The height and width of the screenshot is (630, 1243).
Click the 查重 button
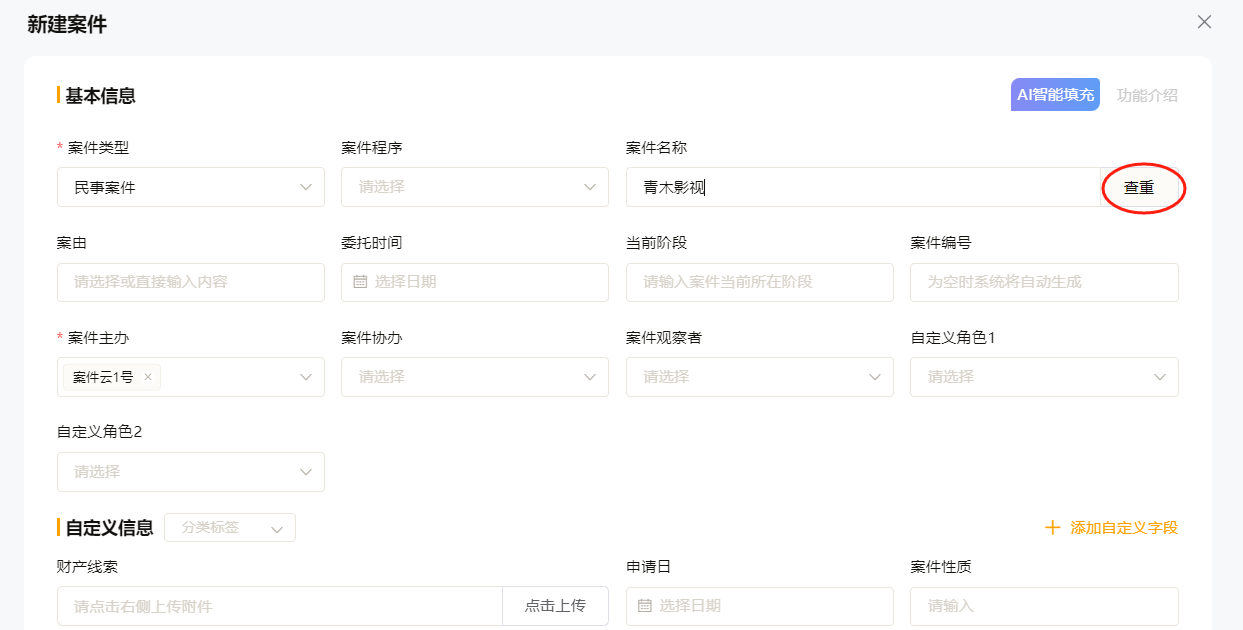[x=1139, y=187]
